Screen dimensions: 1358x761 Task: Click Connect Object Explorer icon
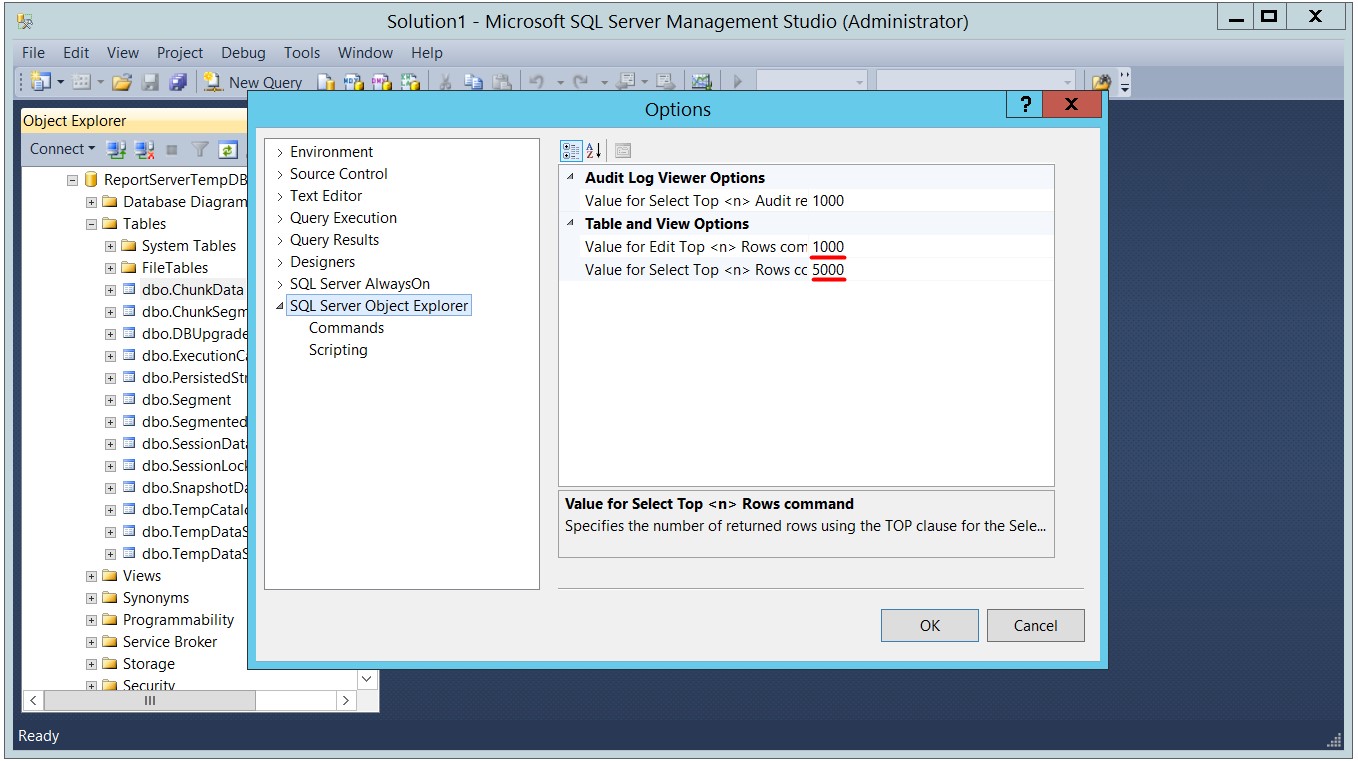(x=117, y=150)
